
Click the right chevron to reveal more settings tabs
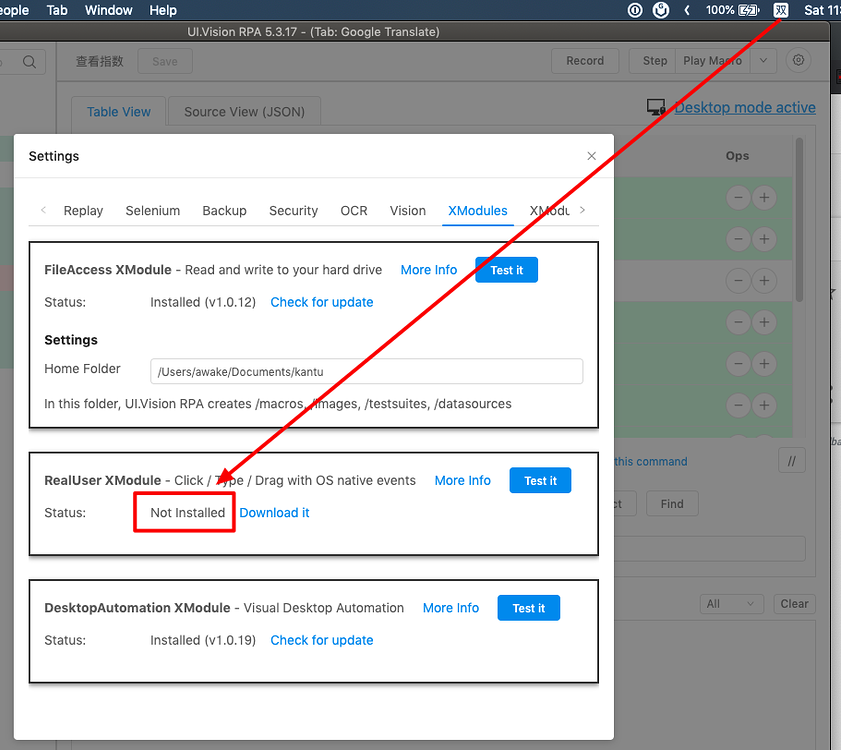click(582, 210)
